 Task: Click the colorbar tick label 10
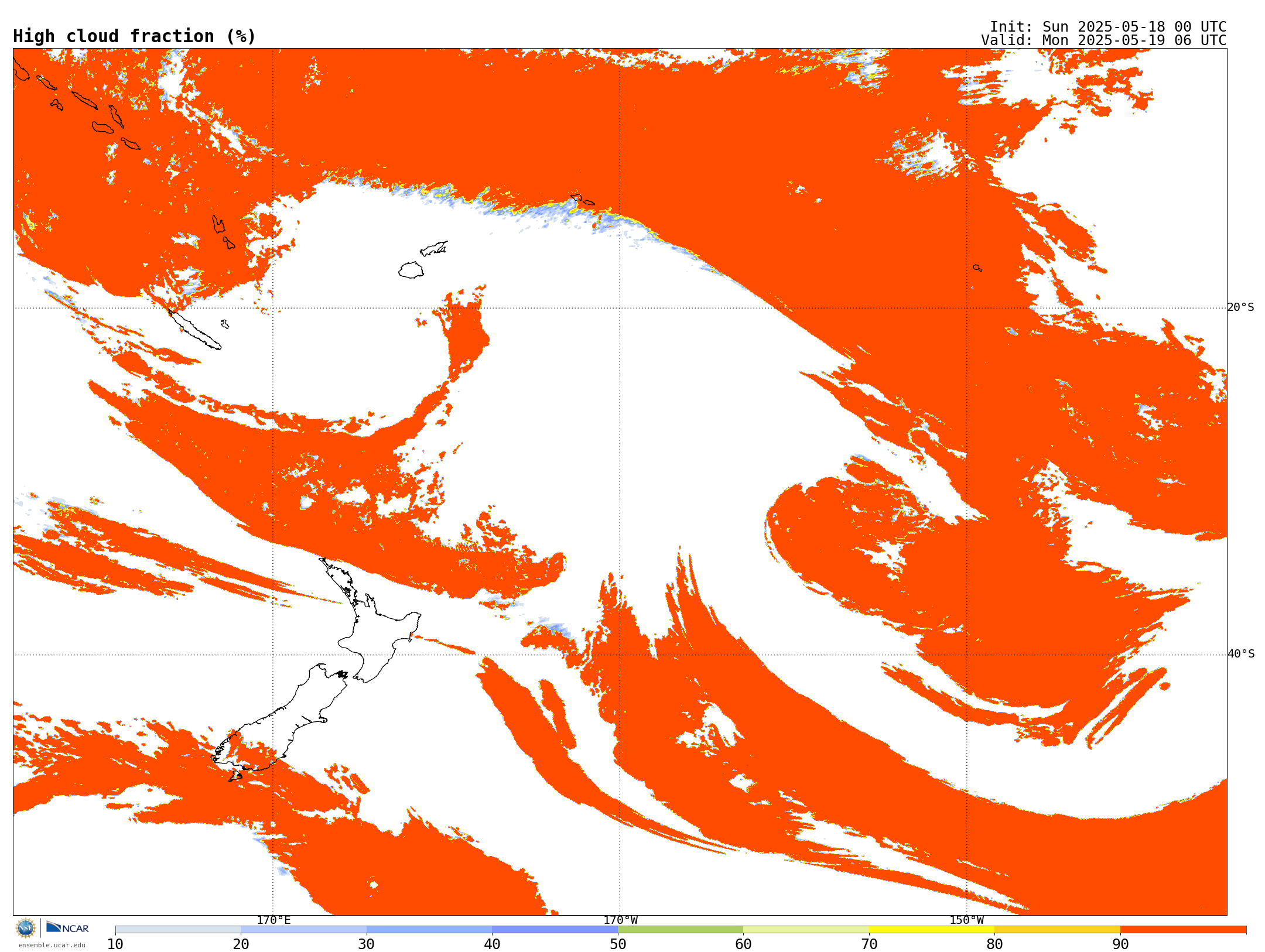(115, 944)
